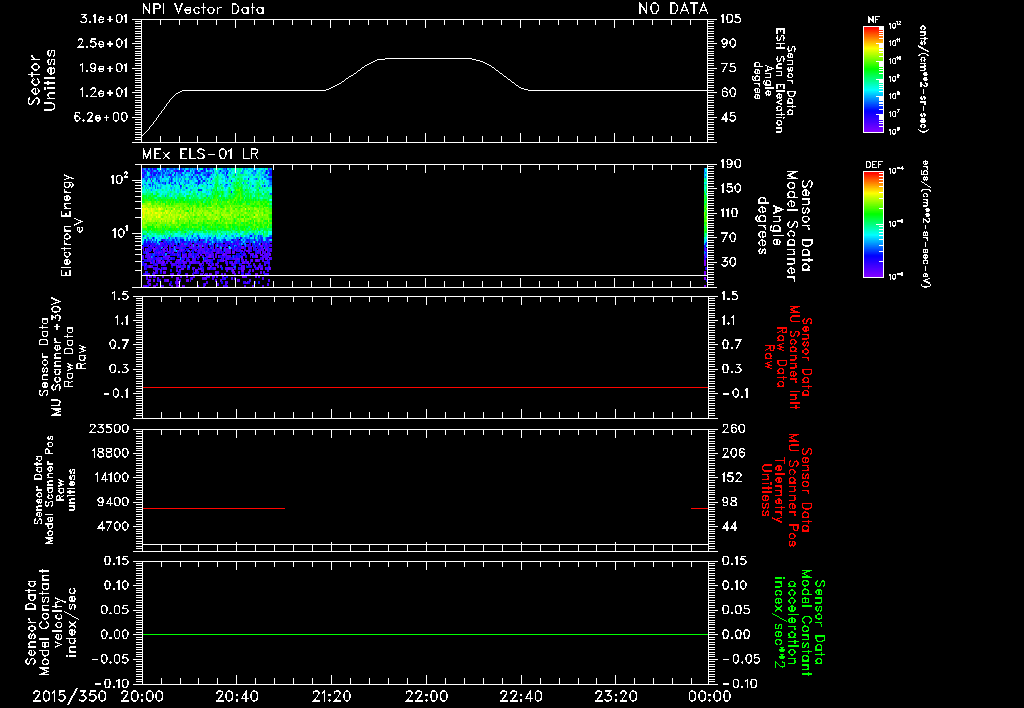Click the '105' sun elevation tick label
The height and width of the screenshot is (708, 1024).
click(731, 19)
